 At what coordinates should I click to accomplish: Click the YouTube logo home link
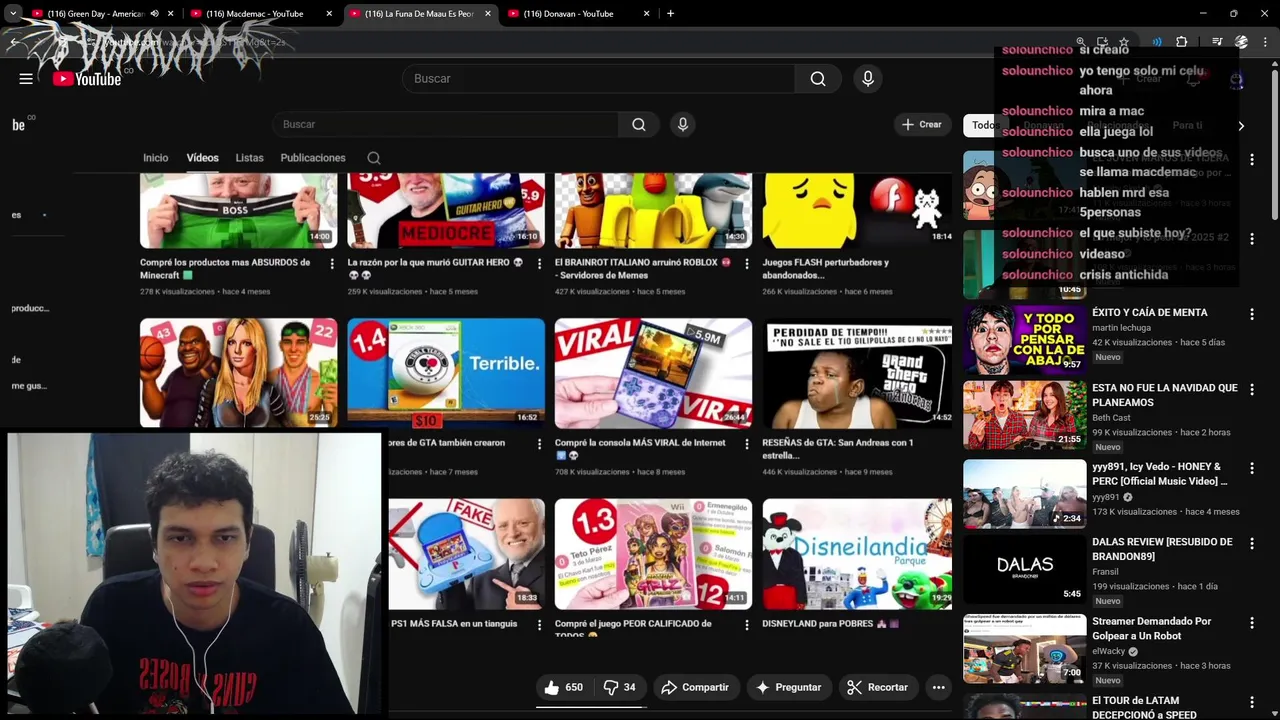(87, 79)
